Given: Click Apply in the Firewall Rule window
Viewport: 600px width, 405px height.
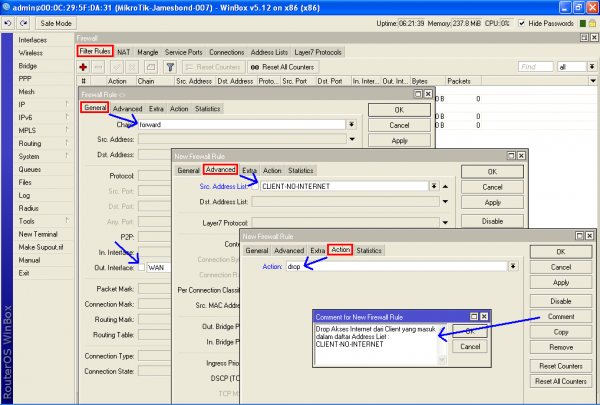Looking at the screenshot, I should tap(399, 140).
